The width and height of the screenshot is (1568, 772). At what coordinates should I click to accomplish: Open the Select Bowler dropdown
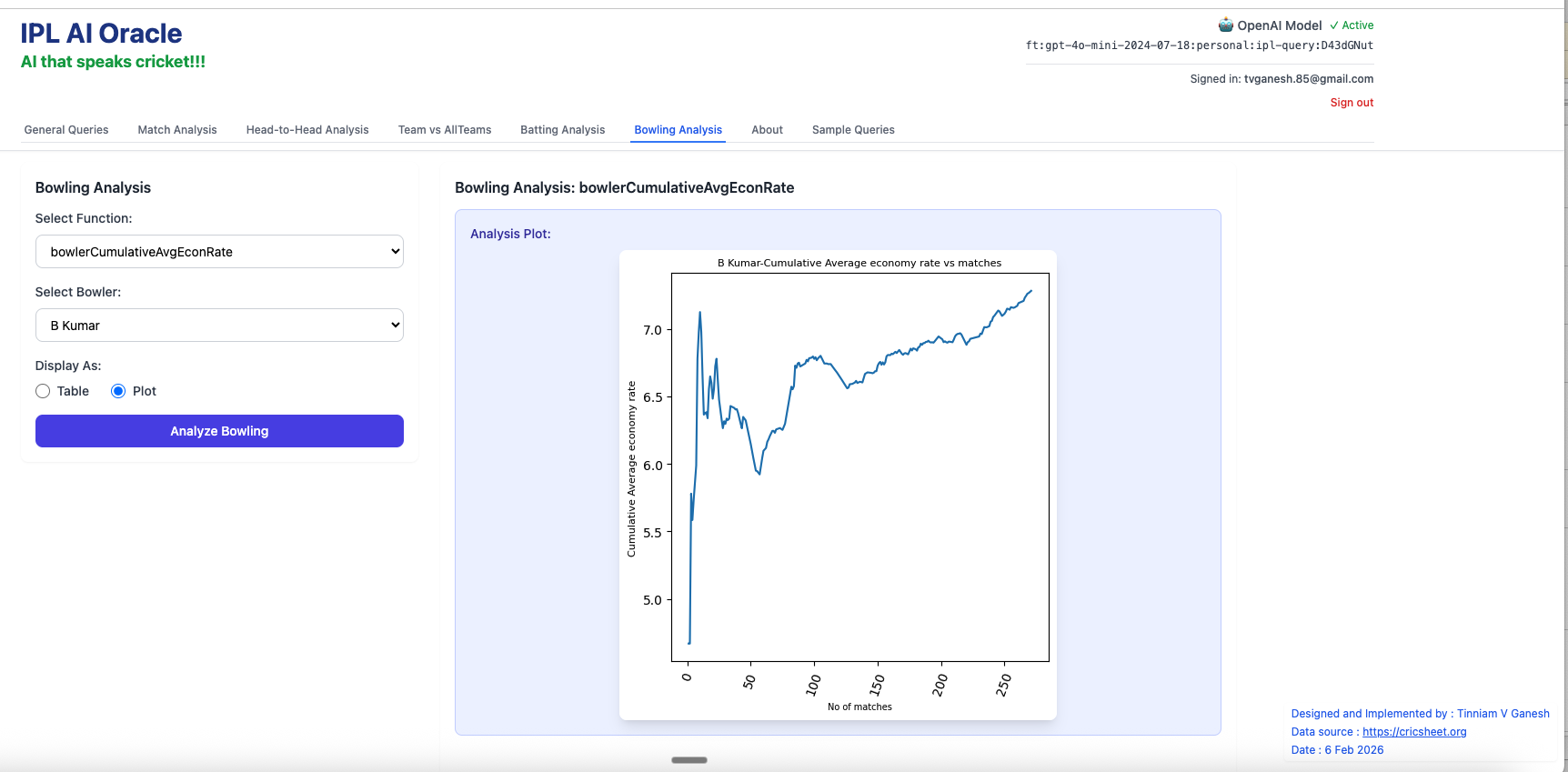pos(219,326)
